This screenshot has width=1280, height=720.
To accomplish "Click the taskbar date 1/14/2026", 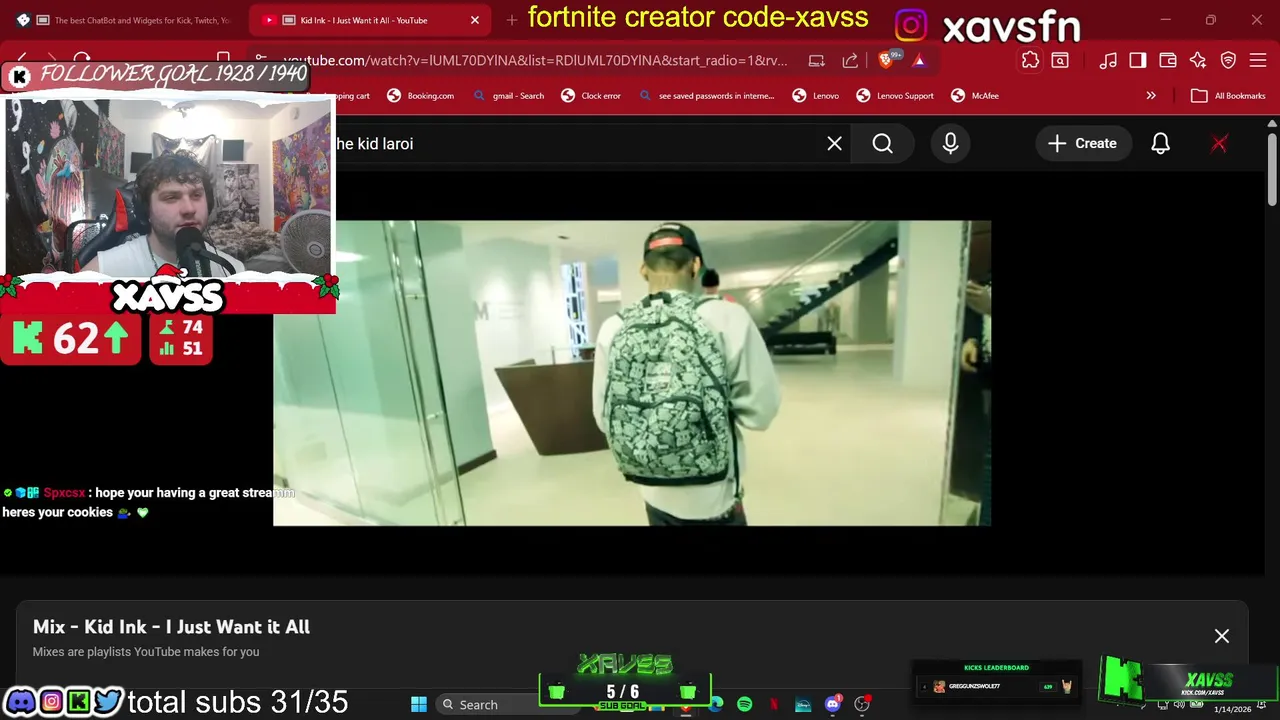I will point(1233,709).
